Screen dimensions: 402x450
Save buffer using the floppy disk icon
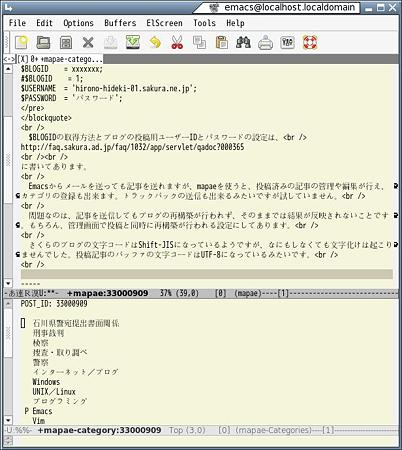(x=66, y=43)
